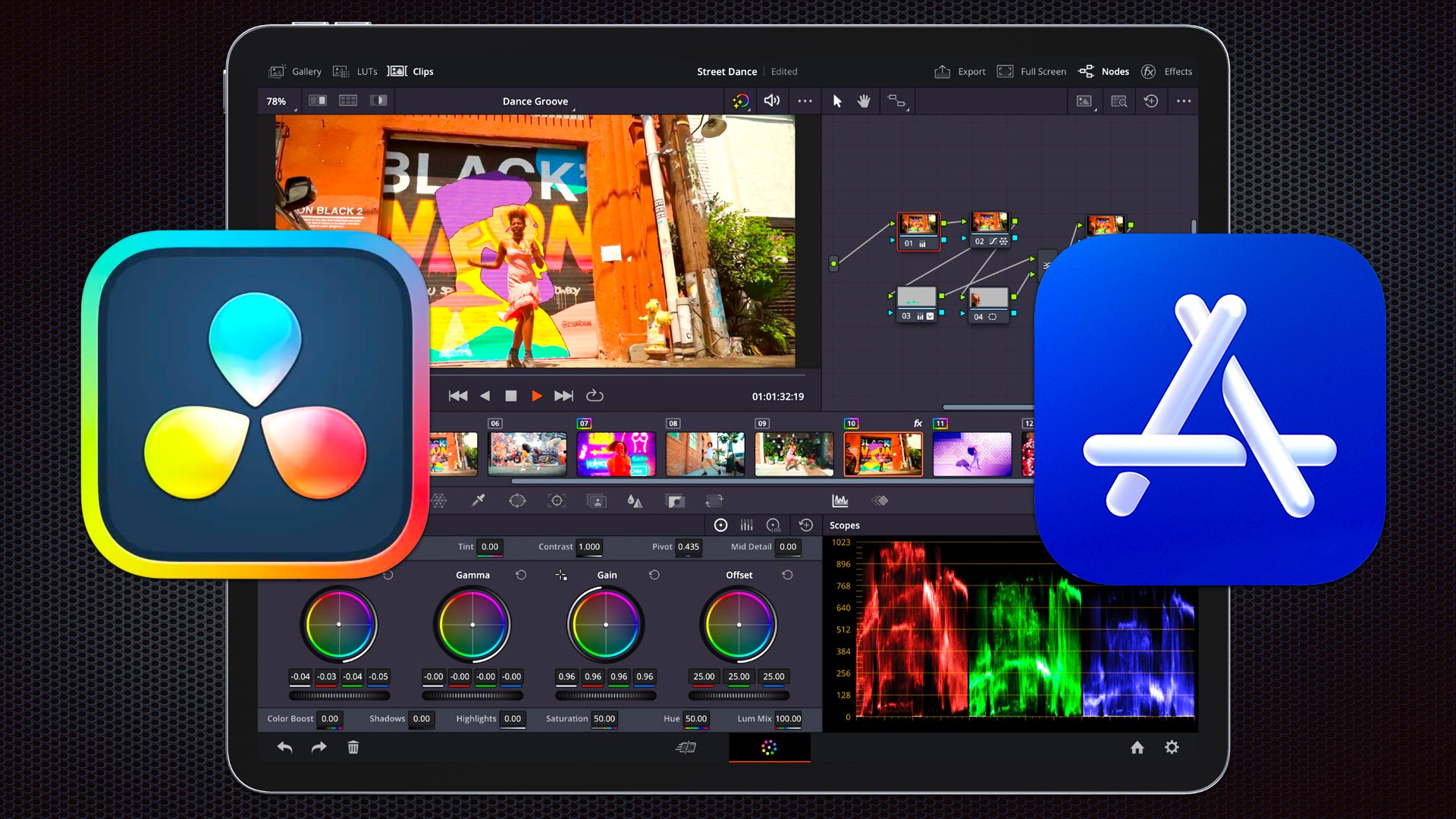Image resolution: width=1456 pixels, height=819 pixels.
Task: Undo the last action
Action: 284,748
